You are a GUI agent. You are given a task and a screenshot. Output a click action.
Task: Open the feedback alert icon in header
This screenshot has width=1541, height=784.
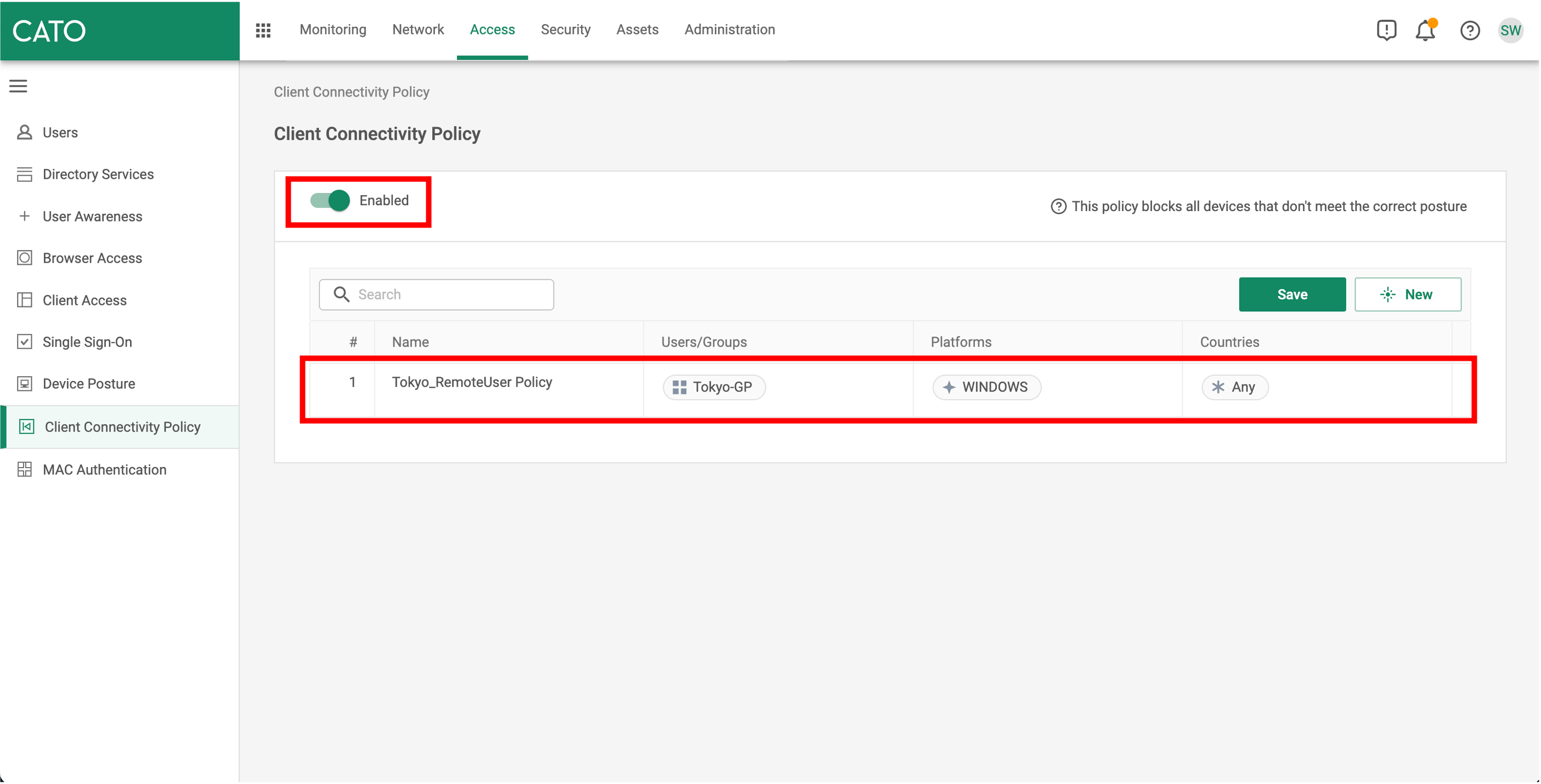pyautogui.click(x=1386, y=30)
